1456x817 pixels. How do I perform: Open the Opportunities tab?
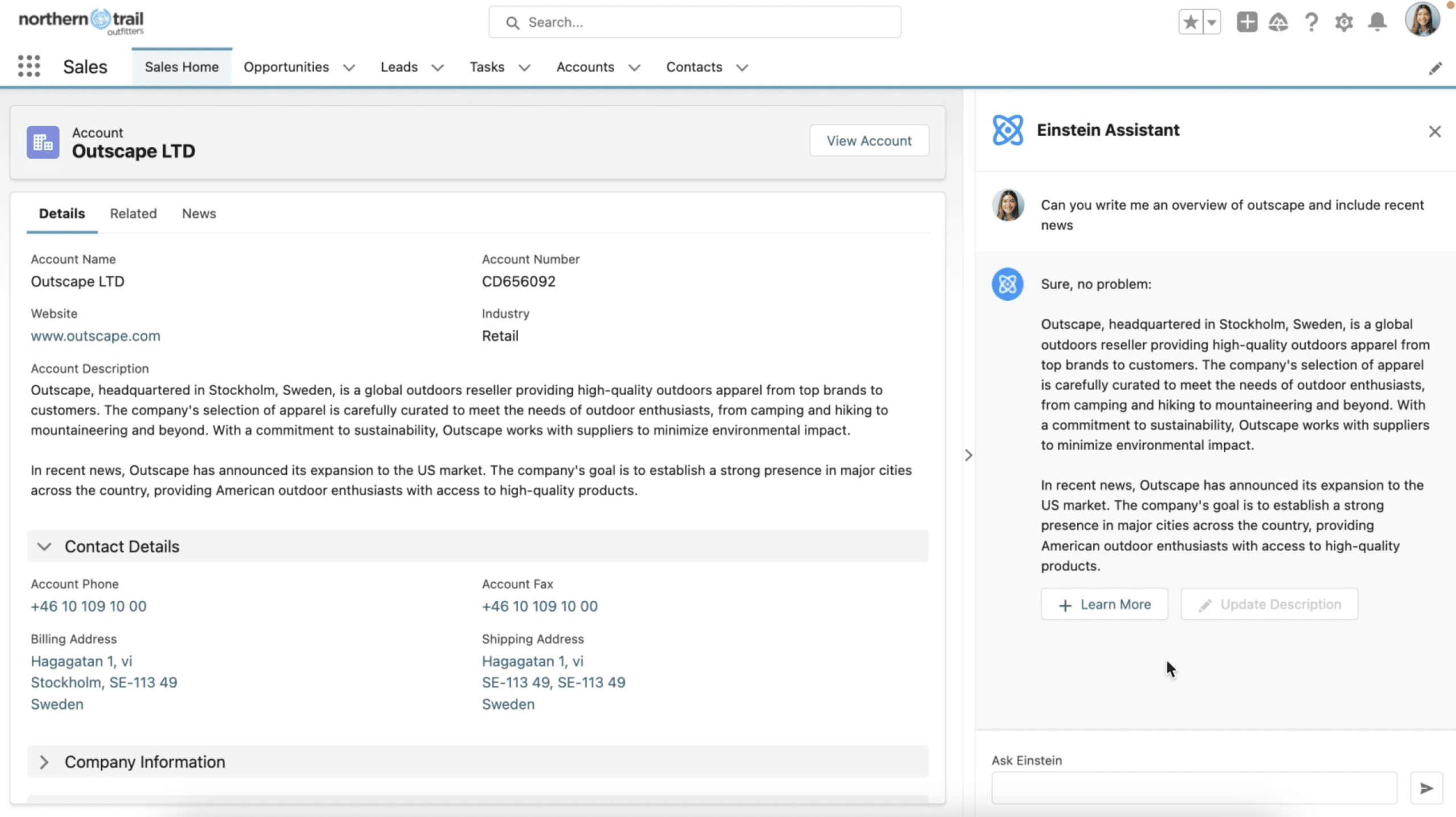(286, 67)
